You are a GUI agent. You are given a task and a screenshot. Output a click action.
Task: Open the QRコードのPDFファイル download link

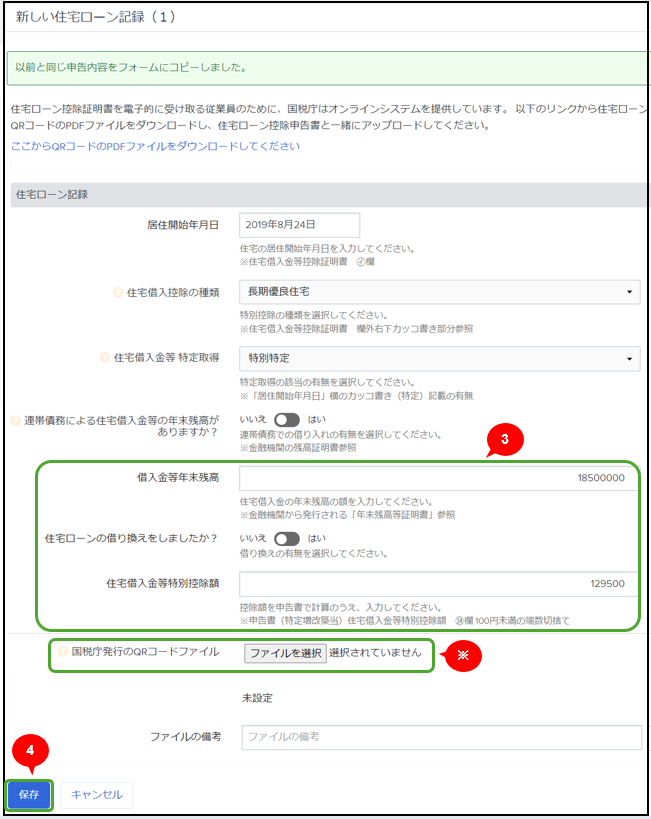coord(155,146)
